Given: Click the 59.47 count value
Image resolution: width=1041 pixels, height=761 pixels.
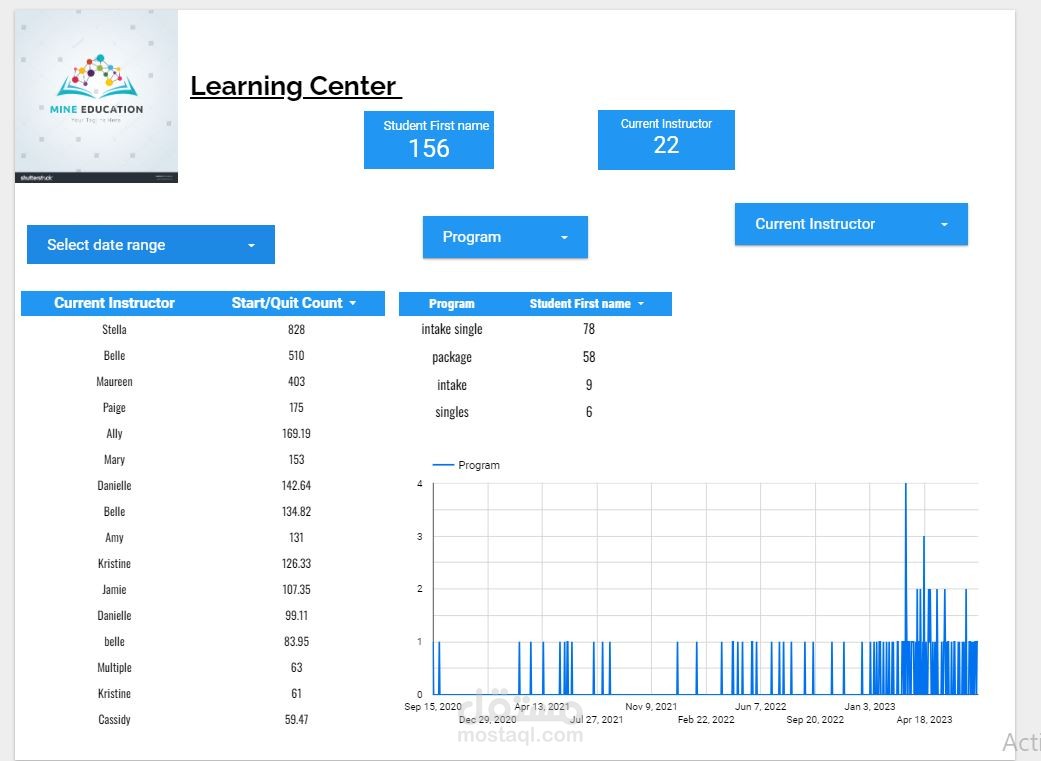Looking at the screenshot, I should click(x=296, y=719).
